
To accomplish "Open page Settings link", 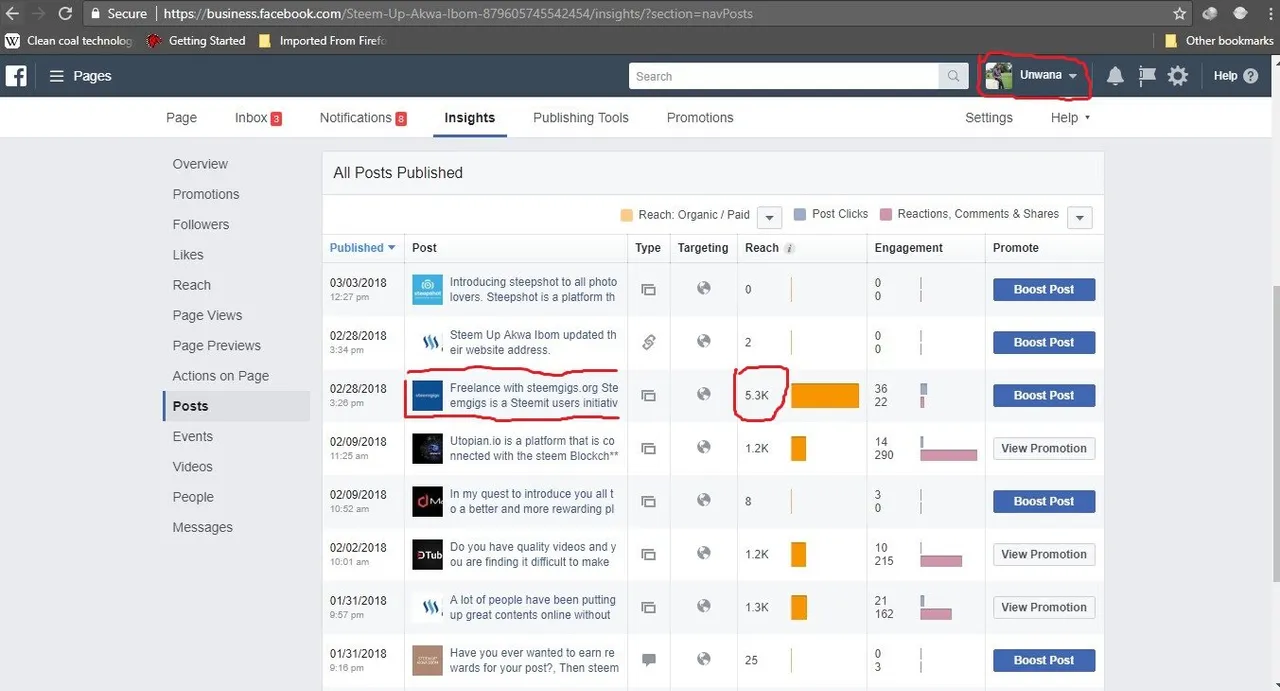I will [x=989, y=118].
